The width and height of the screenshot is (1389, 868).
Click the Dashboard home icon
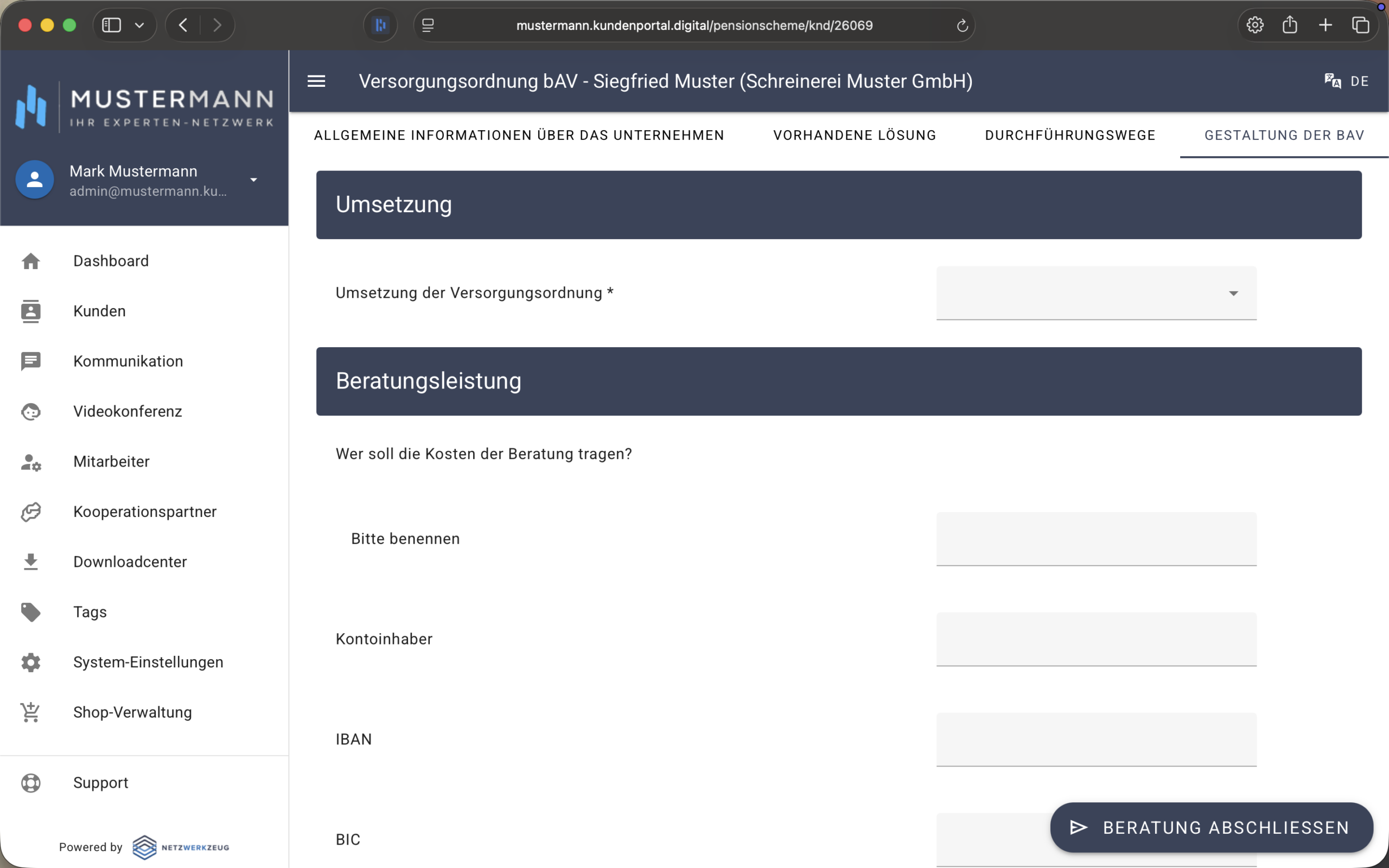(x=30, y=261)
